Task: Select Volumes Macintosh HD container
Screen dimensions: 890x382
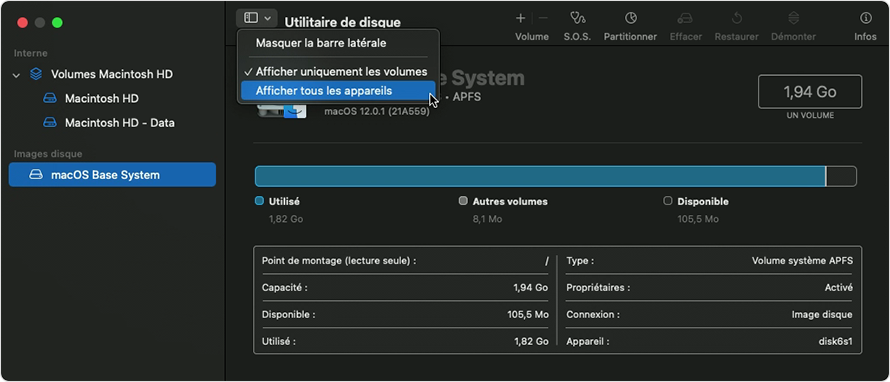Action: 112,74
